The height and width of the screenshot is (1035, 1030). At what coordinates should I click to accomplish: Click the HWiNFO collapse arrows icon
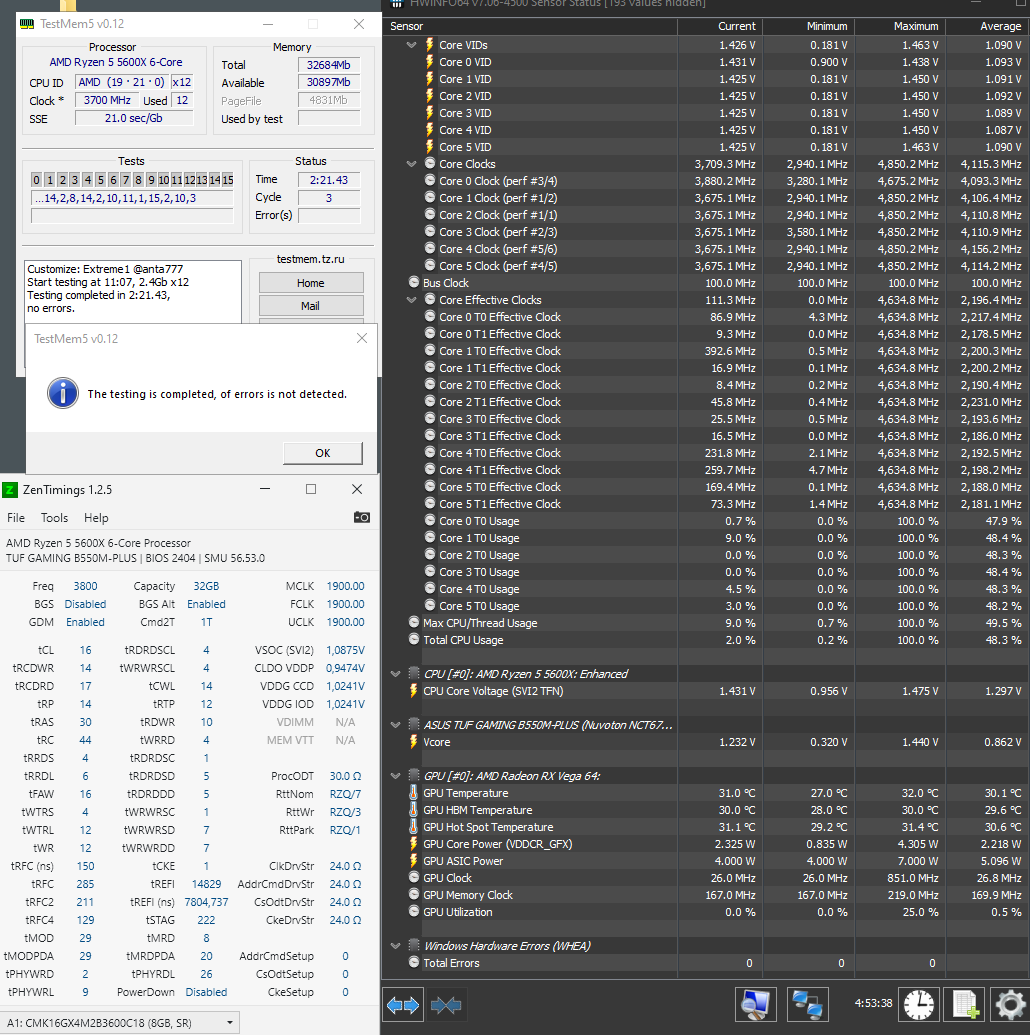click(446, 1005)
